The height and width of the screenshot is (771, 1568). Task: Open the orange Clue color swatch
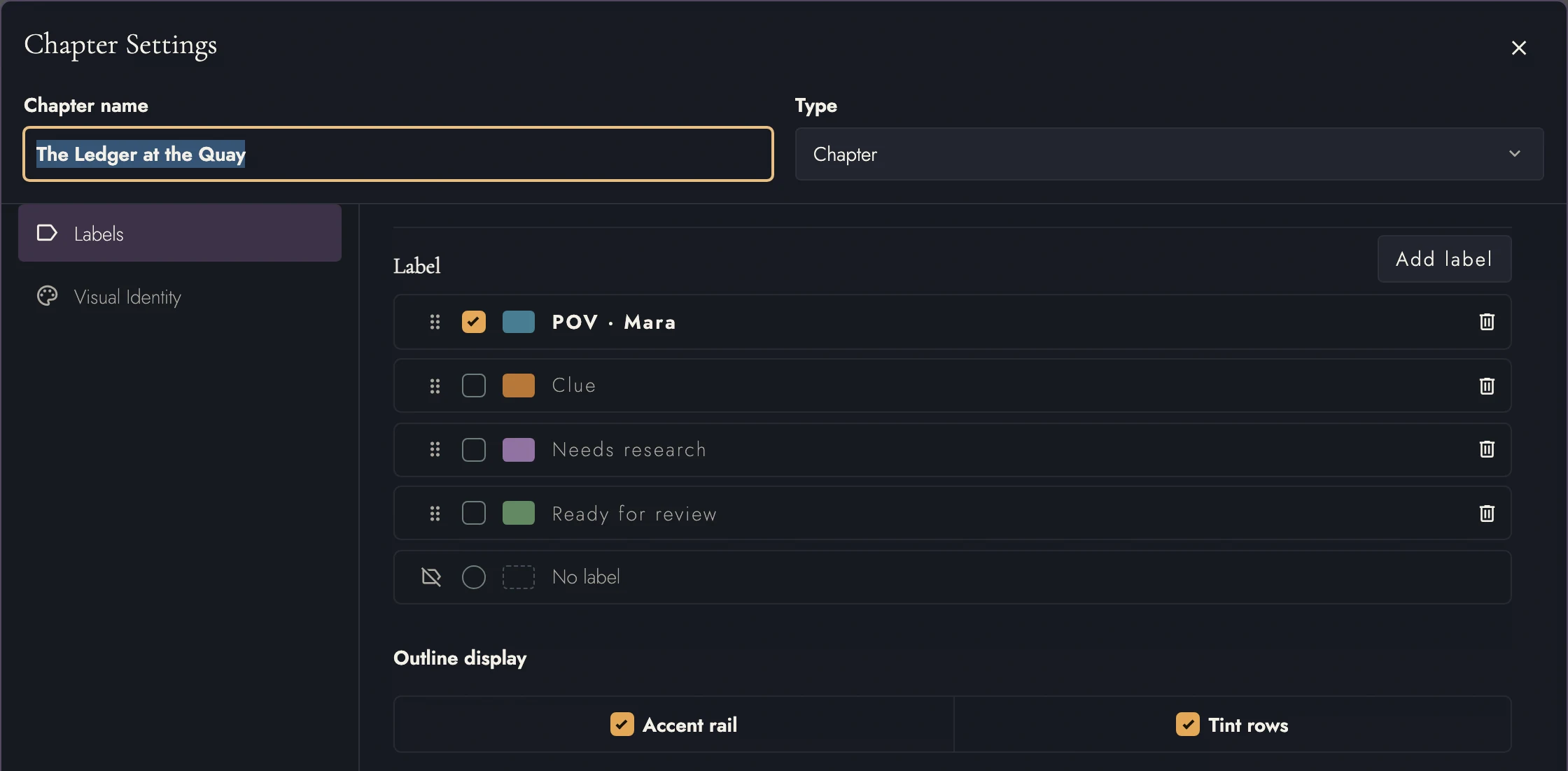click(519, 385)
